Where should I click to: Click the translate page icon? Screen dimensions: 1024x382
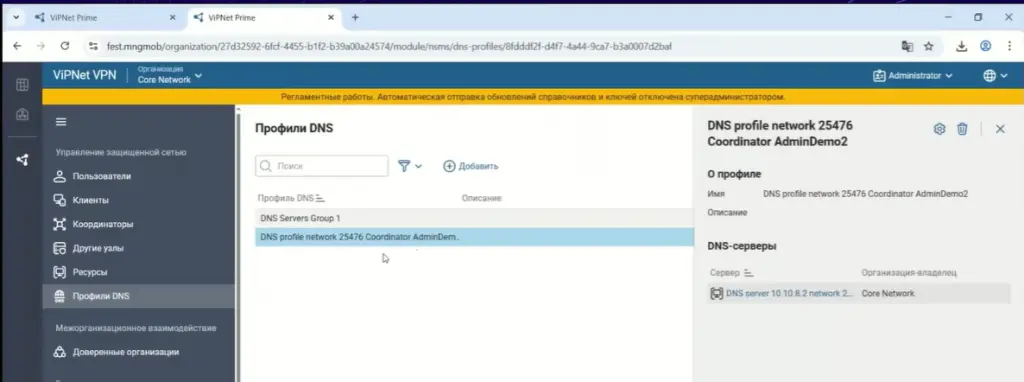pos(906,46)
